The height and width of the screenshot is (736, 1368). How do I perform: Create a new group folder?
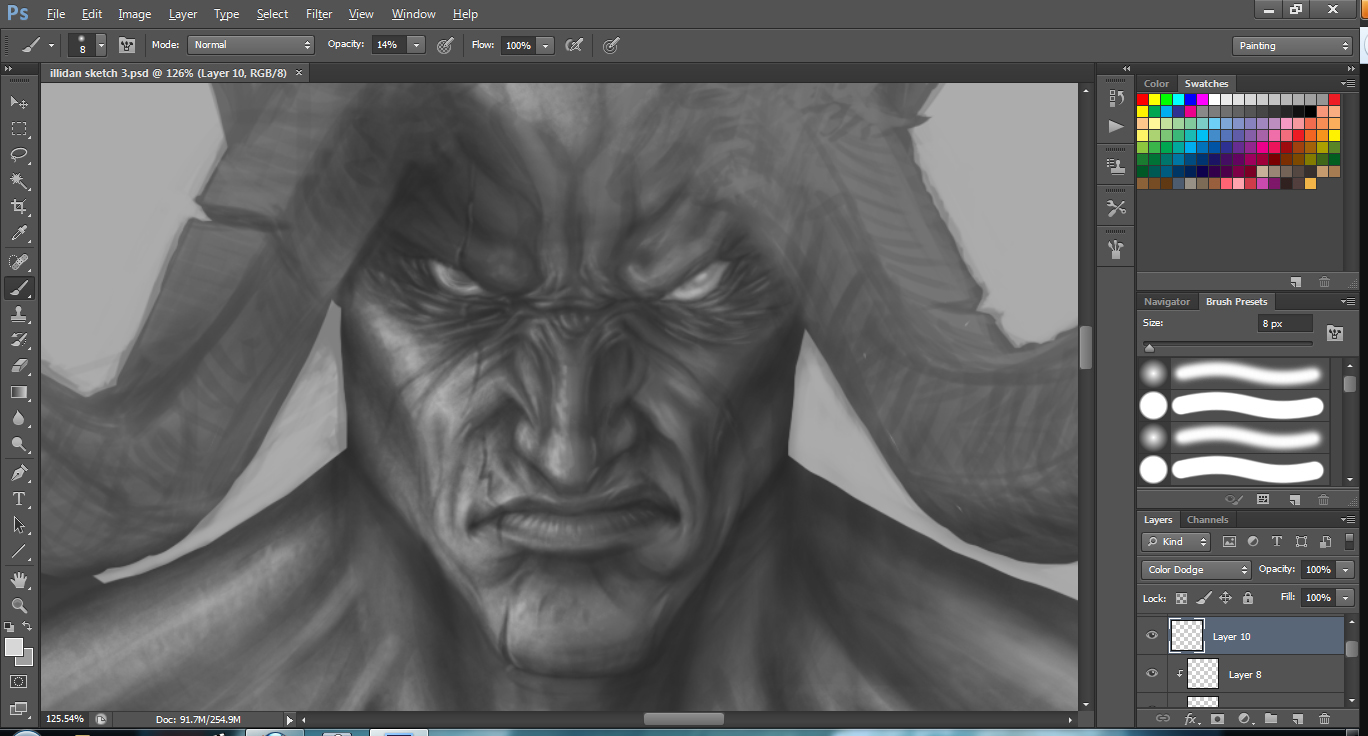[x=1271, y=718]
